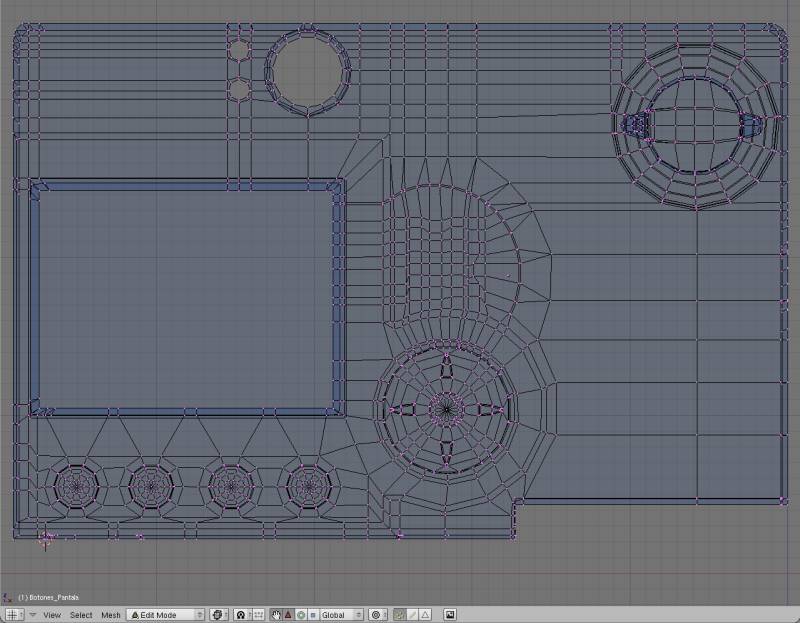Viewport: 800px width, 623px height.
Task: Open the Global orientation dropdown
Action: pyautogui.click(x=341, y=615)
